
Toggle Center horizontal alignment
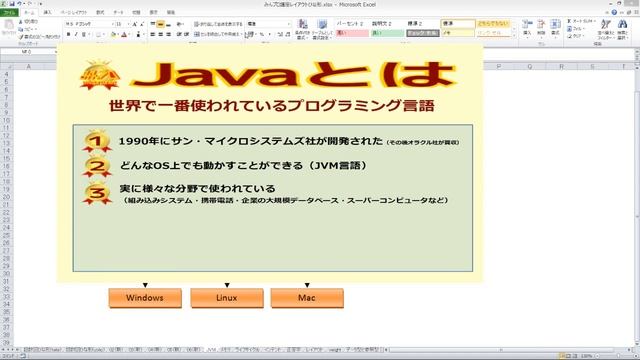[160, 35]
